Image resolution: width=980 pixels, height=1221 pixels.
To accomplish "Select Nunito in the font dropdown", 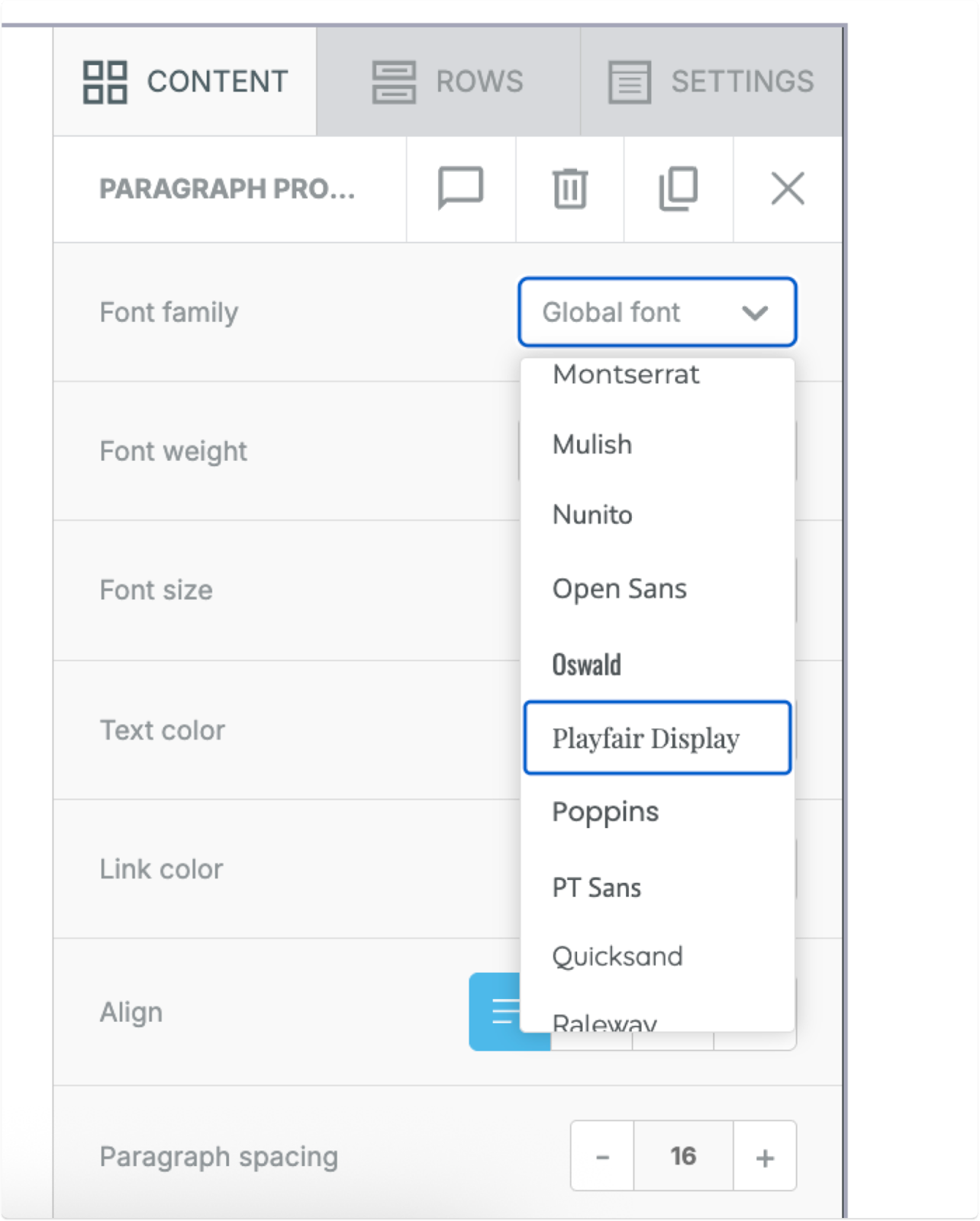I will click(592, 515).
